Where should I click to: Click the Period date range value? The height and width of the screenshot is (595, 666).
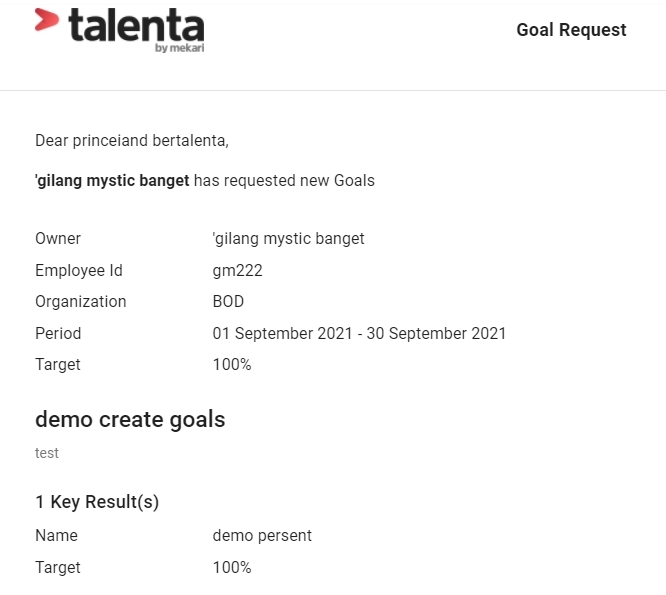[x=359, y=333]
